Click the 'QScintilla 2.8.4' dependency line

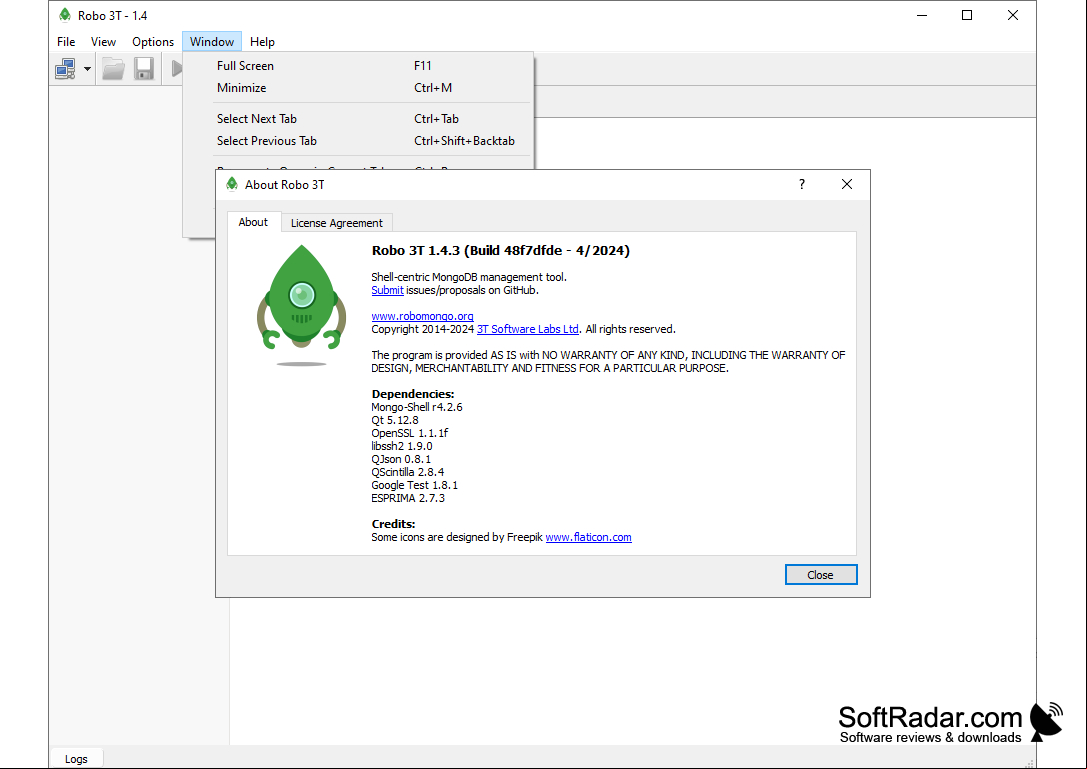coord(408,472)
